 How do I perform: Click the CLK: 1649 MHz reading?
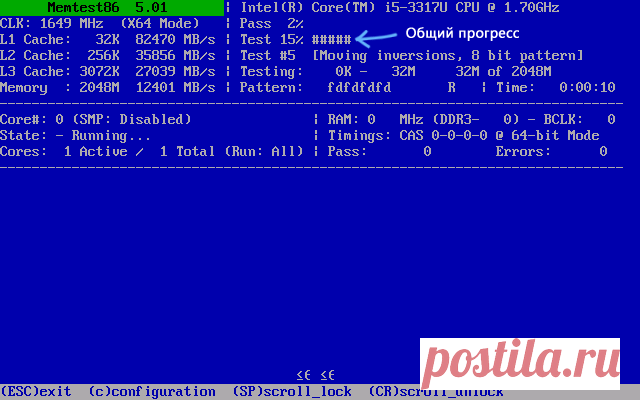51,24
